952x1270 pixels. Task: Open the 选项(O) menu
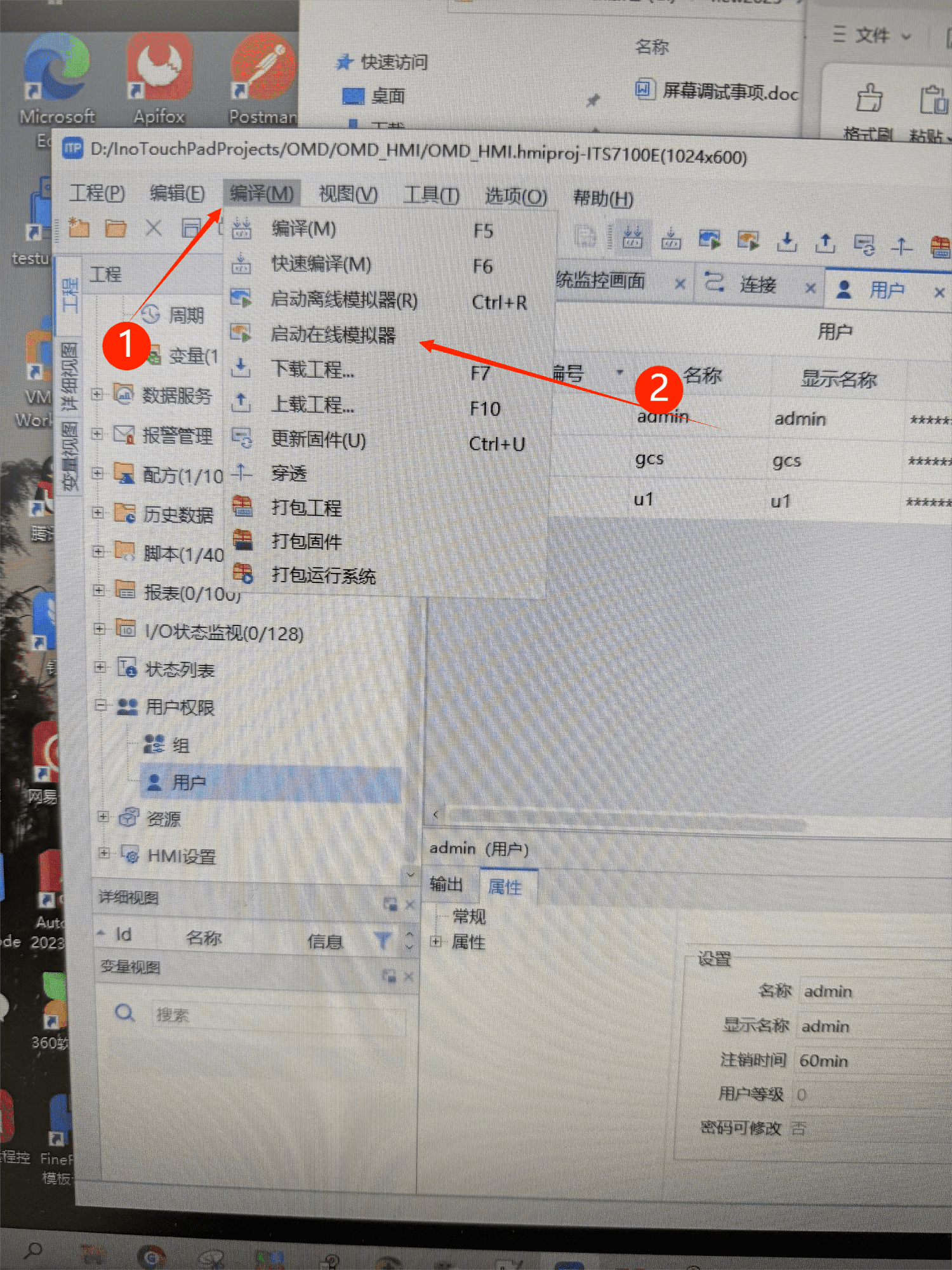point(515,196)
